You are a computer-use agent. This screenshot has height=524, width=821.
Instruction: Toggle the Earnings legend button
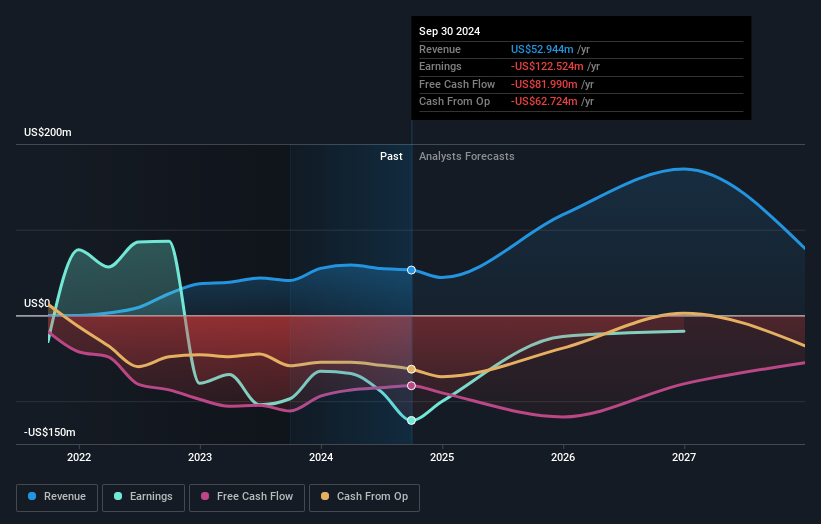pyautogui.click(x=143, y=497)
